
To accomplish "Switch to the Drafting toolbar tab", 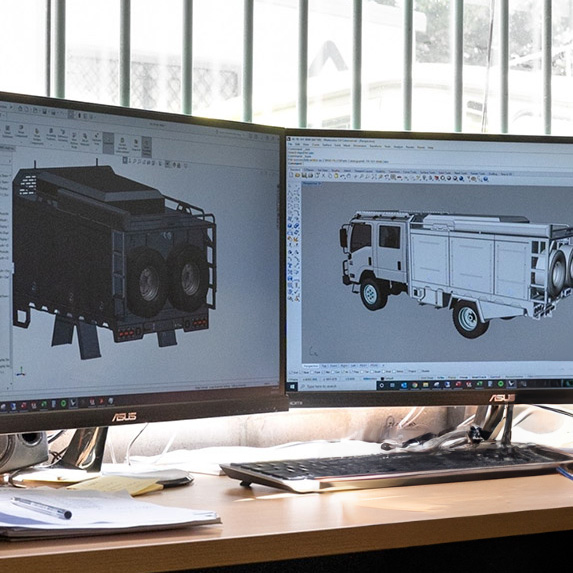I will (x=493, y=174).
